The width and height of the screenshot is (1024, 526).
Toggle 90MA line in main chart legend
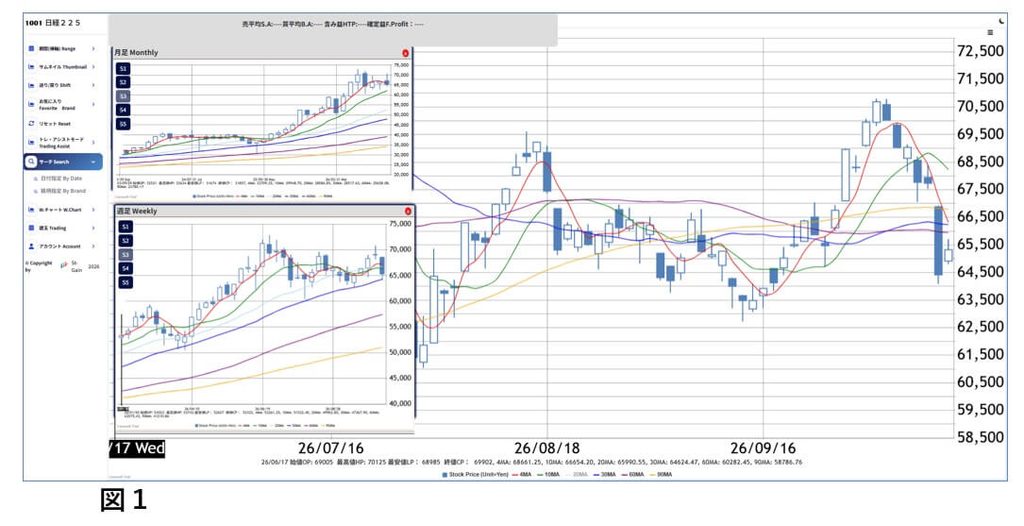tap(660, 474)
